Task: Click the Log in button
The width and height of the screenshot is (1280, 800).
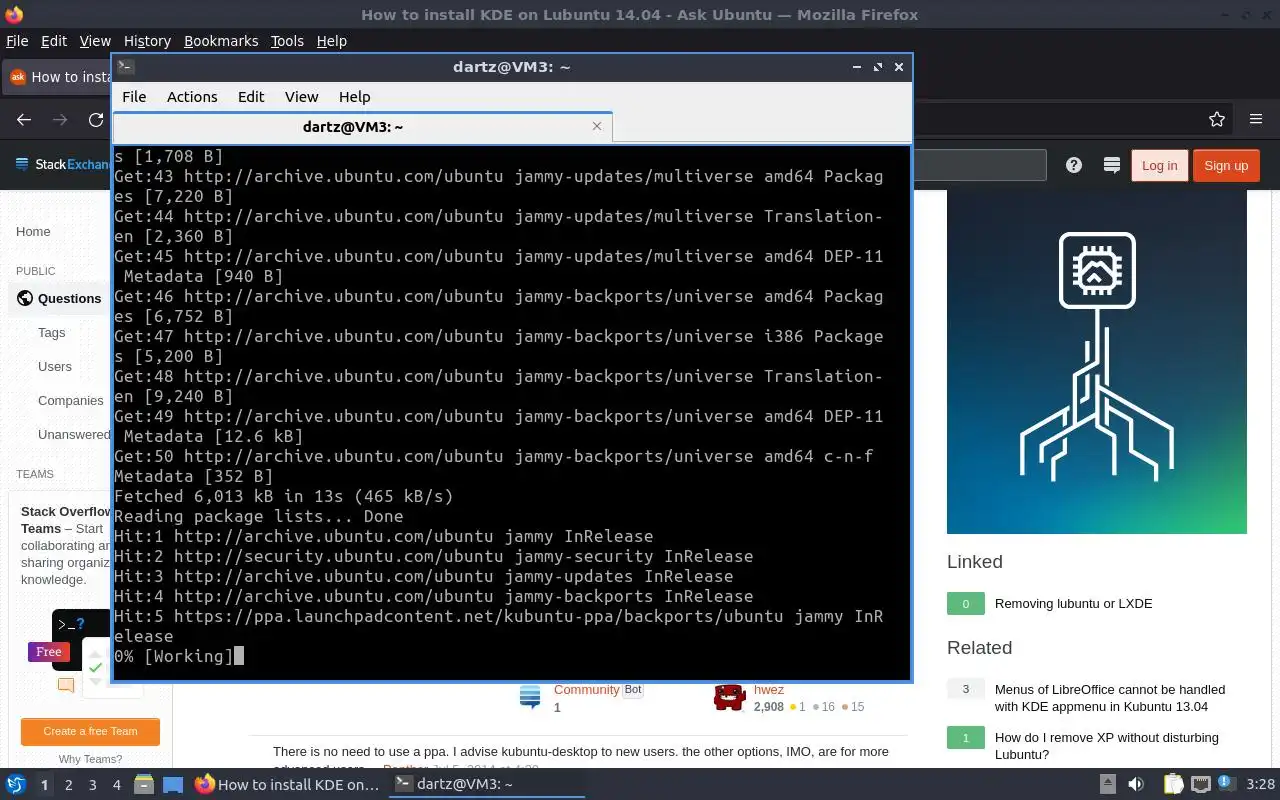Action: (1159, 166)
